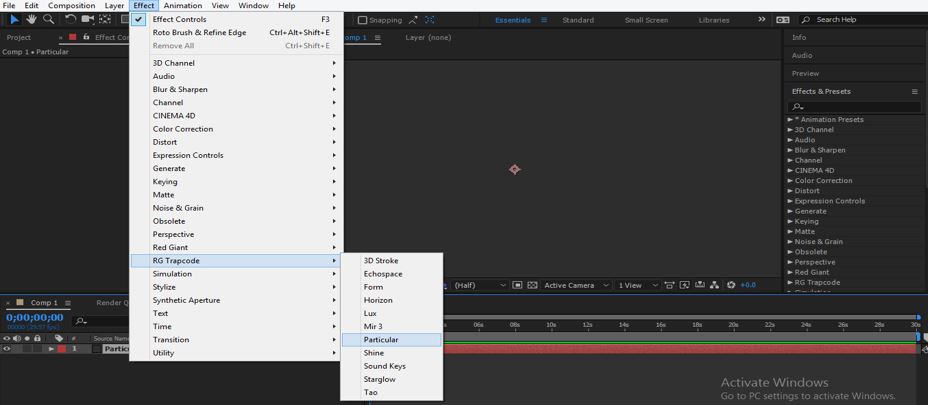928x405 pixels.
Task: Enable the Snapping checkbox
Action: pos(363,20)
